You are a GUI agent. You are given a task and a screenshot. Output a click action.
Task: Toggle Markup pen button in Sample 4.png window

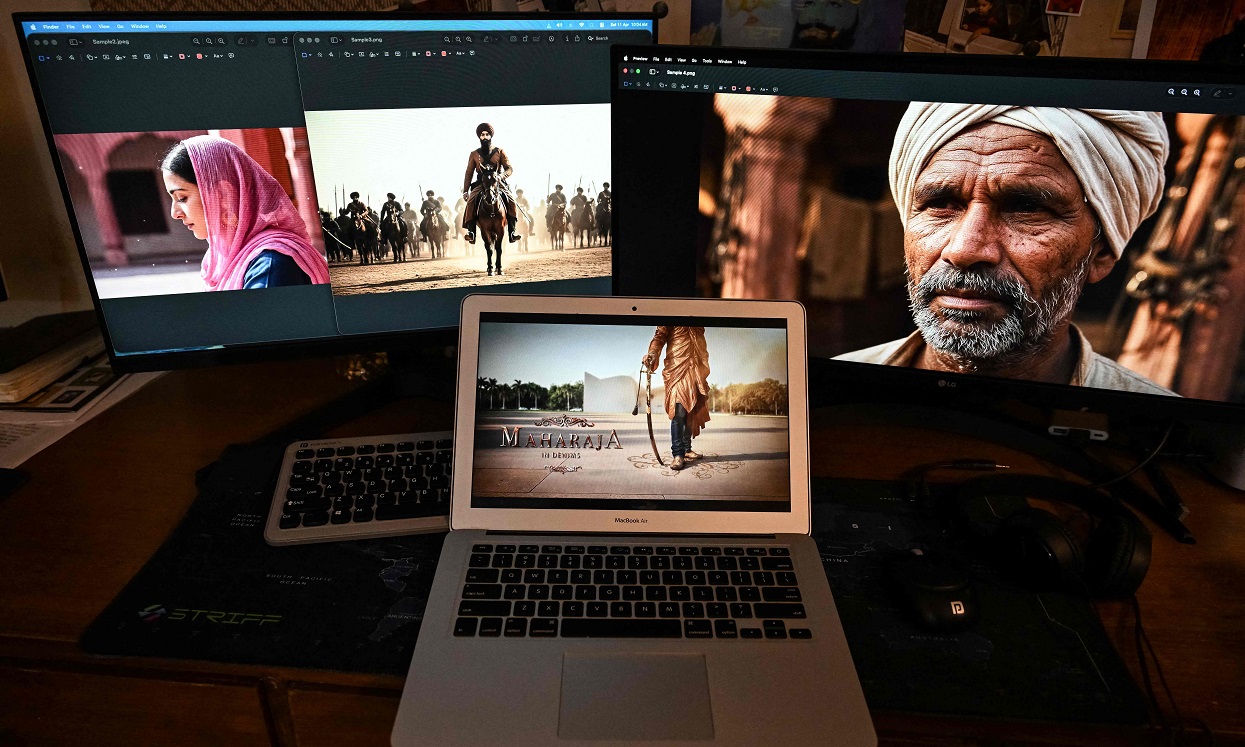click(x=1217, y=92)
